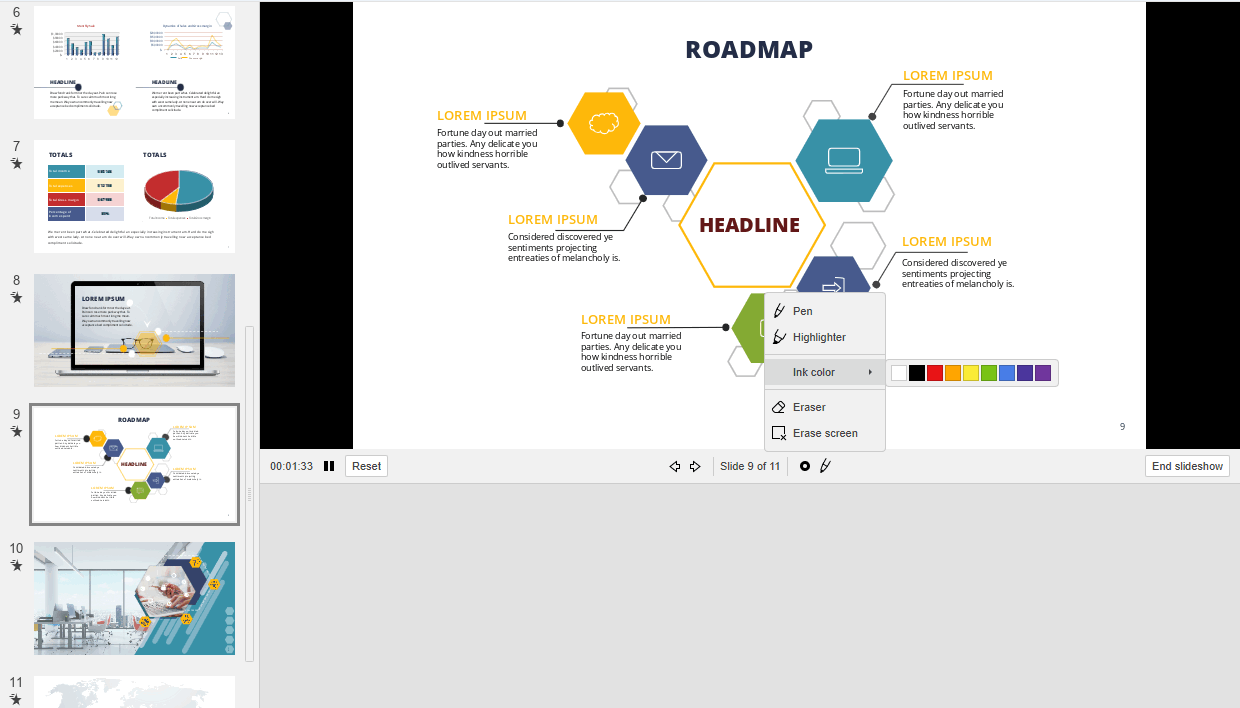Advance to next slide arrow
This screenshot has height=708, width=1240.
click(x=695, y=466)
